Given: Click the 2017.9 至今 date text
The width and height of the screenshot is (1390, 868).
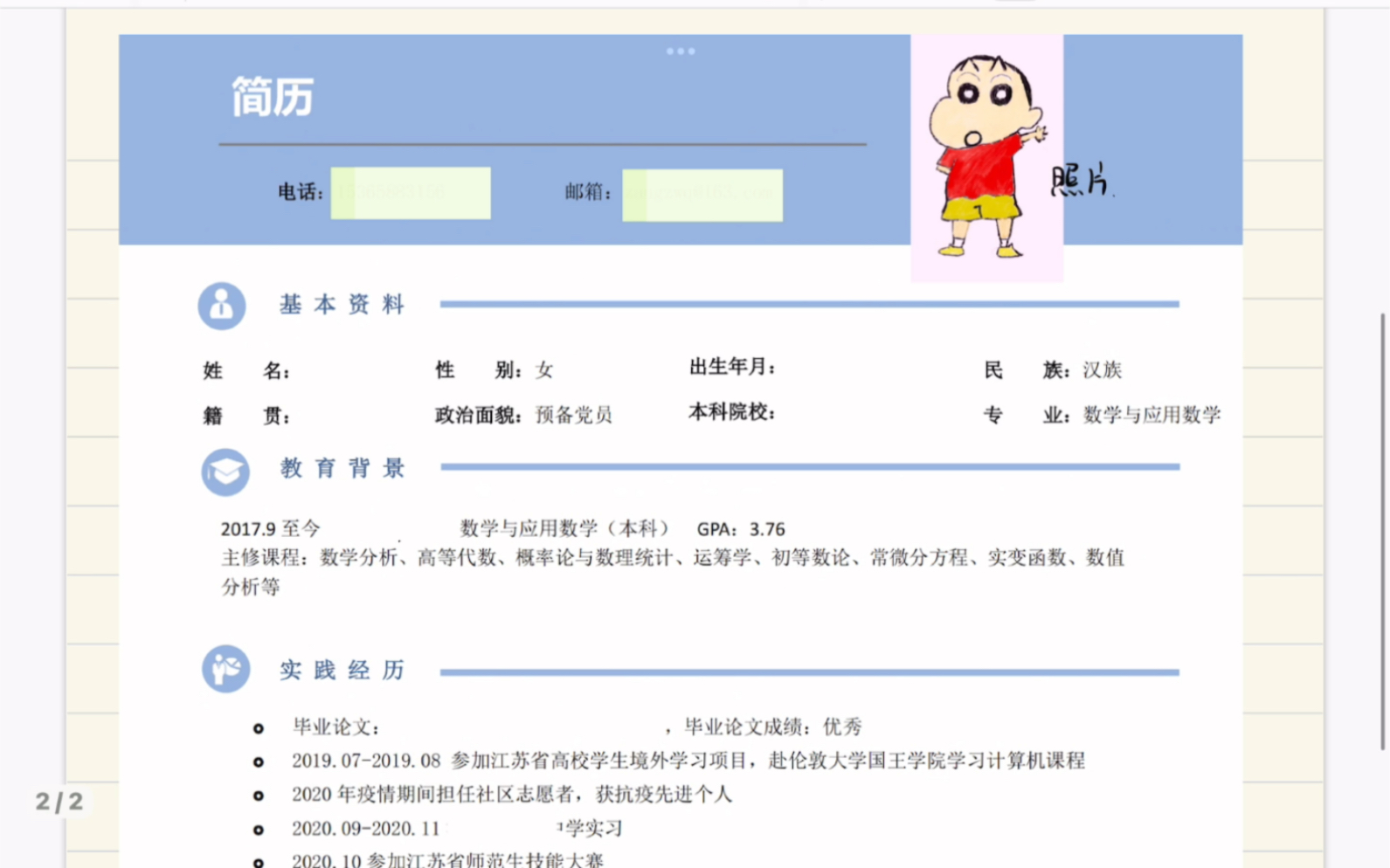Looking at the screenshot, I should tap(270, 529).
